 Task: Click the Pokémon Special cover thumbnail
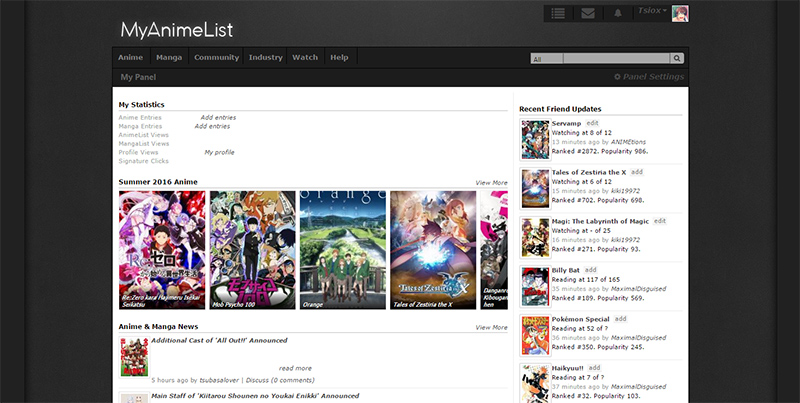[535, 336]
